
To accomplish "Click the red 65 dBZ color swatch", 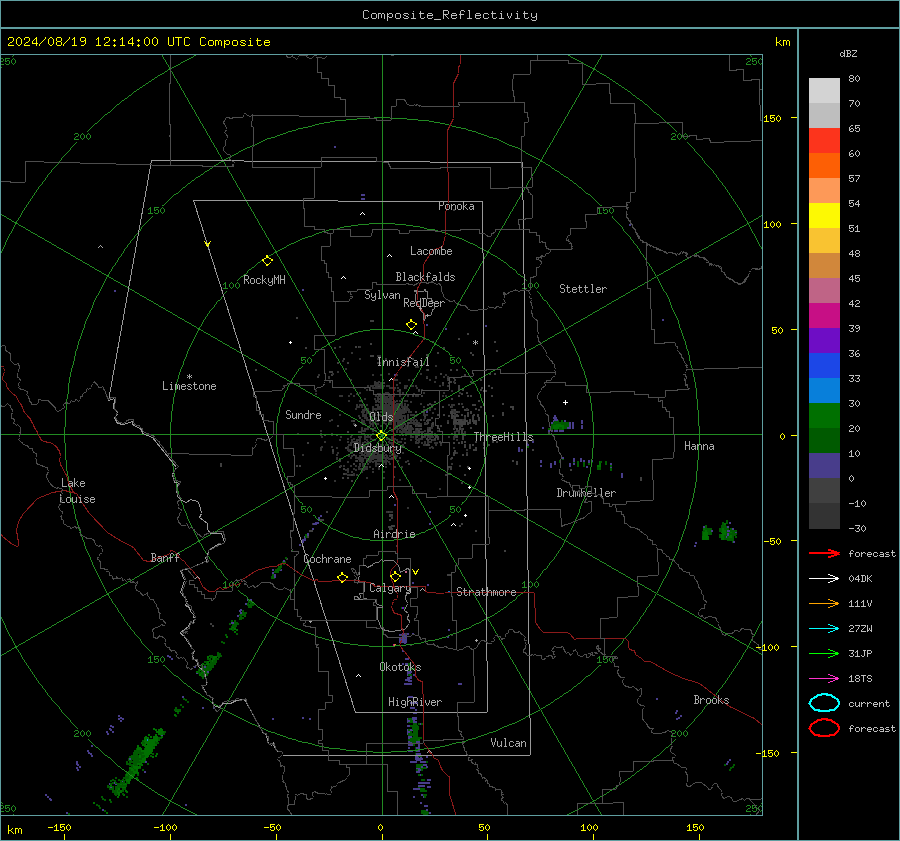I will pos(824,141).
